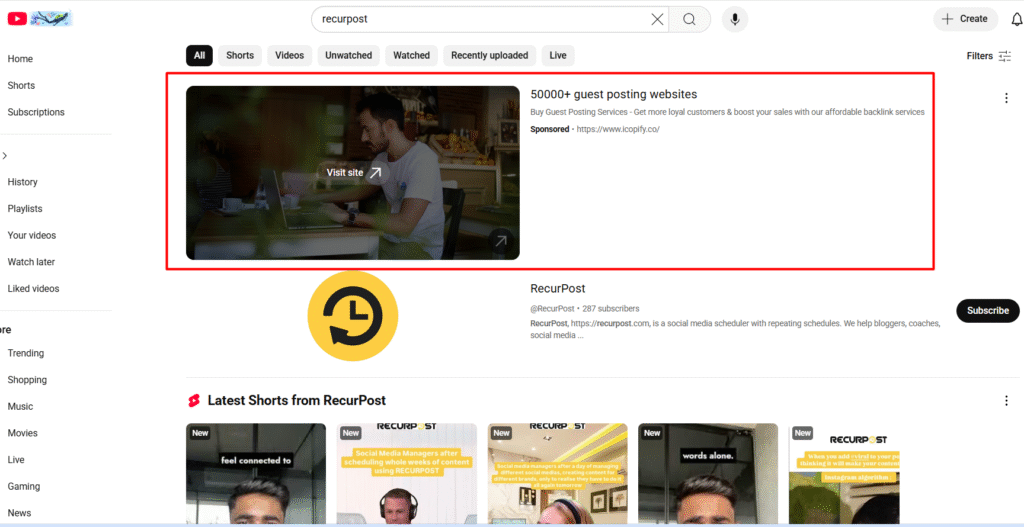Click Visit site on the sponsored thumbnail
The image size is (1024, 527).
(353, 173)
